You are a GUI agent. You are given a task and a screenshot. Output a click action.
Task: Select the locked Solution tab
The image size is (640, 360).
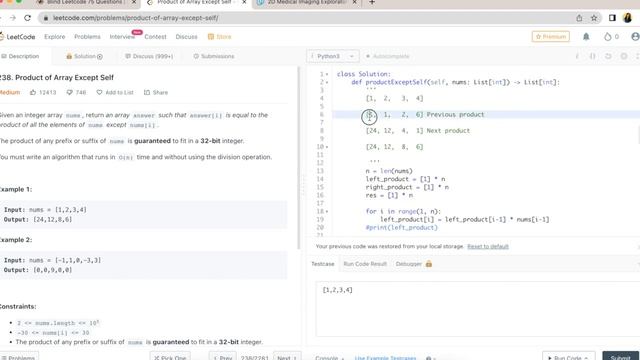click(84, 56)
